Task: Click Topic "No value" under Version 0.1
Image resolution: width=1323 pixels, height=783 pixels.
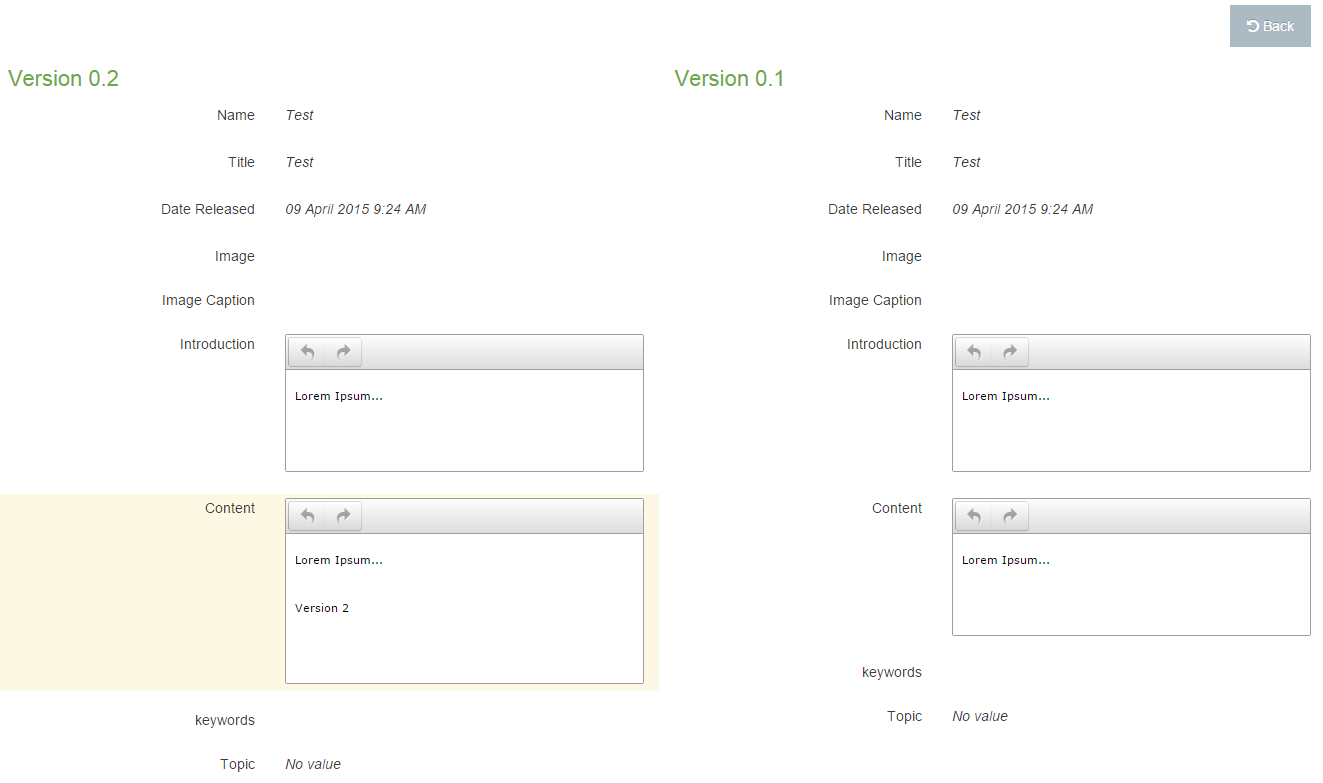Action: point(979,716)
